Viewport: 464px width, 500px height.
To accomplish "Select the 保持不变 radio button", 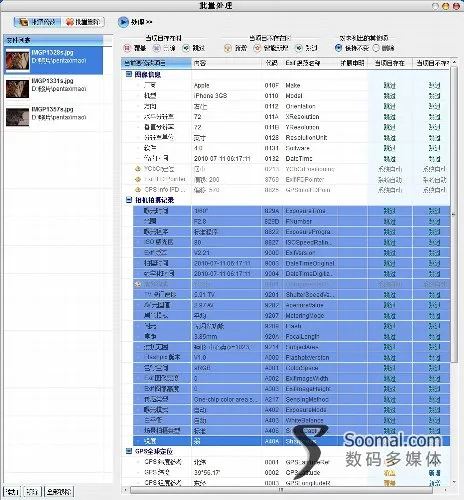I will (x=338, y=48).
